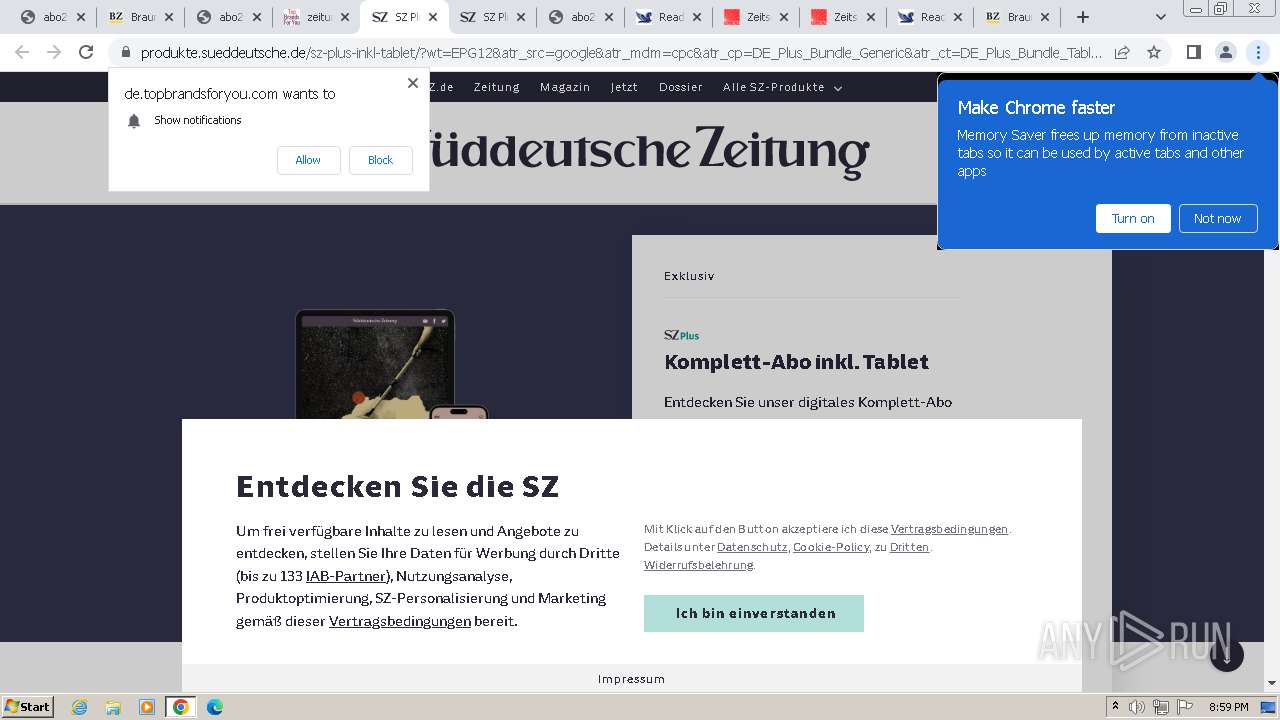Open the Windows Start menu
The height and width of the screenshot is (720, 1280).
click(x=28, y=707)
